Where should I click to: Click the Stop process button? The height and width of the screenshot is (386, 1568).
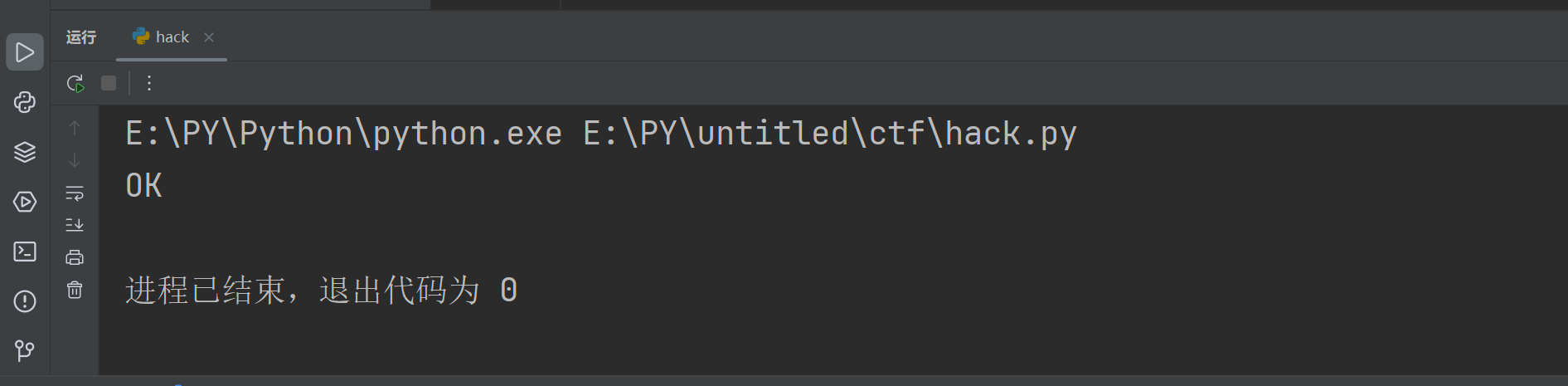pos(109,83)
